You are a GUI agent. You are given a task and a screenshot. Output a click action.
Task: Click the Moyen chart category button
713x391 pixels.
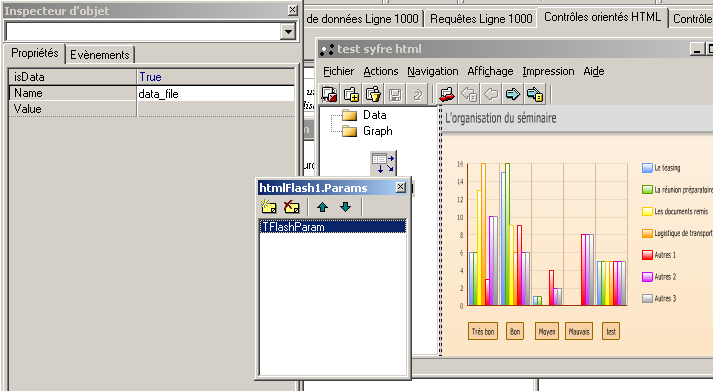click(x=547, y=331)
